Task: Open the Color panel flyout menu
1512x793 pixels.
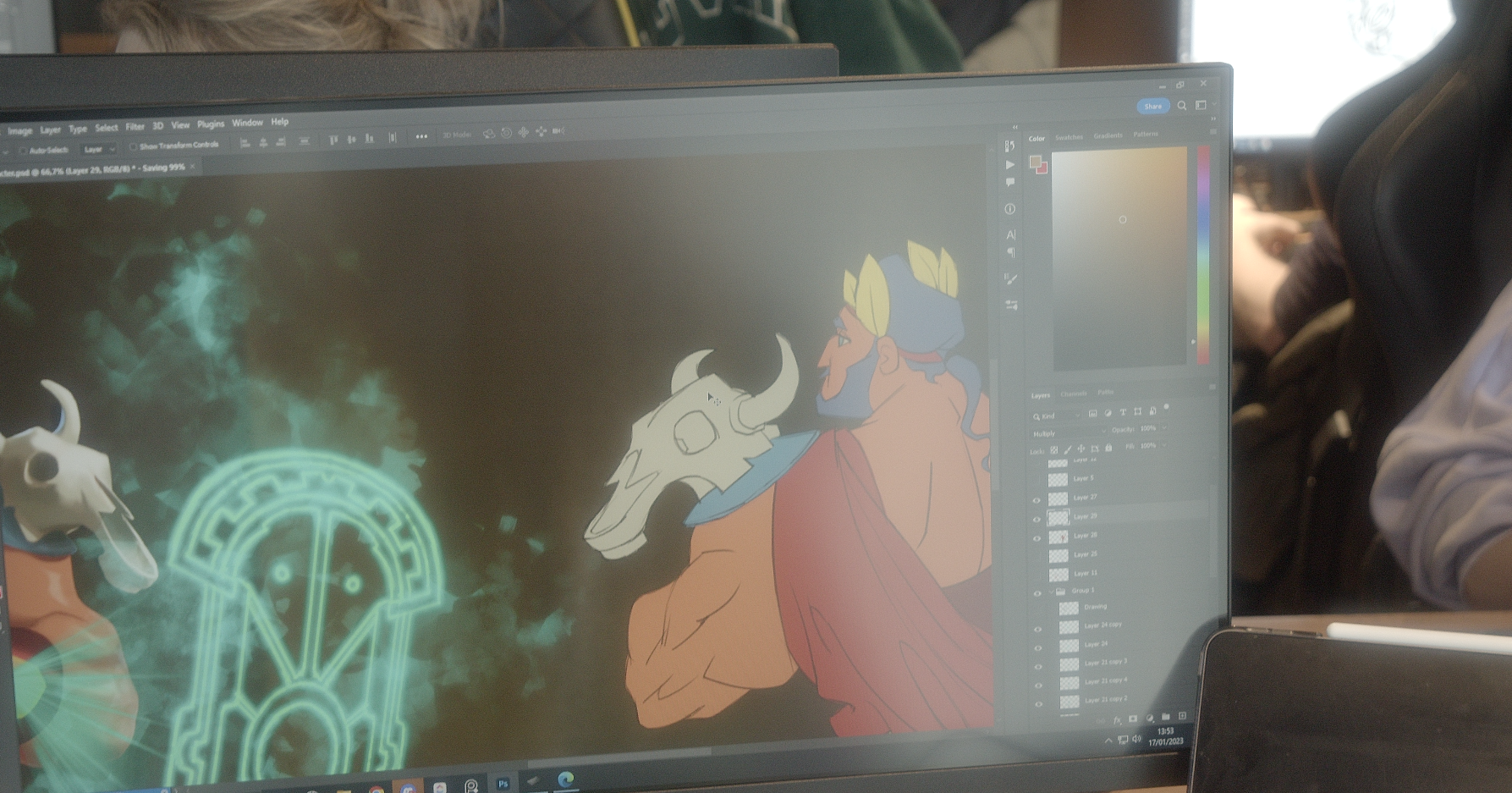Action: click(1213, 132)
